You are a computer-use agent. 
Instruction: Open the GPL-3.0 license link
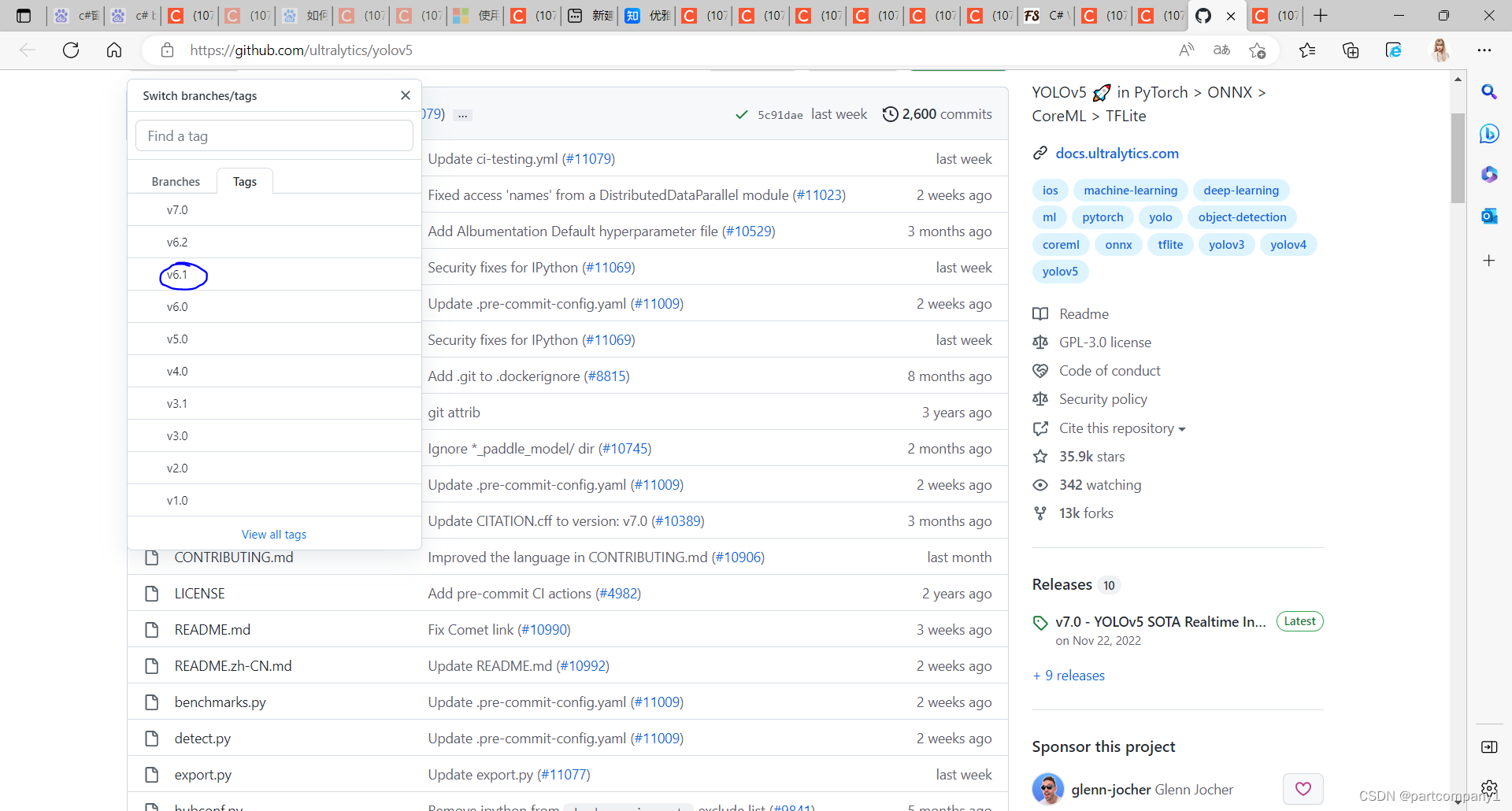[x=1105, y=343]
